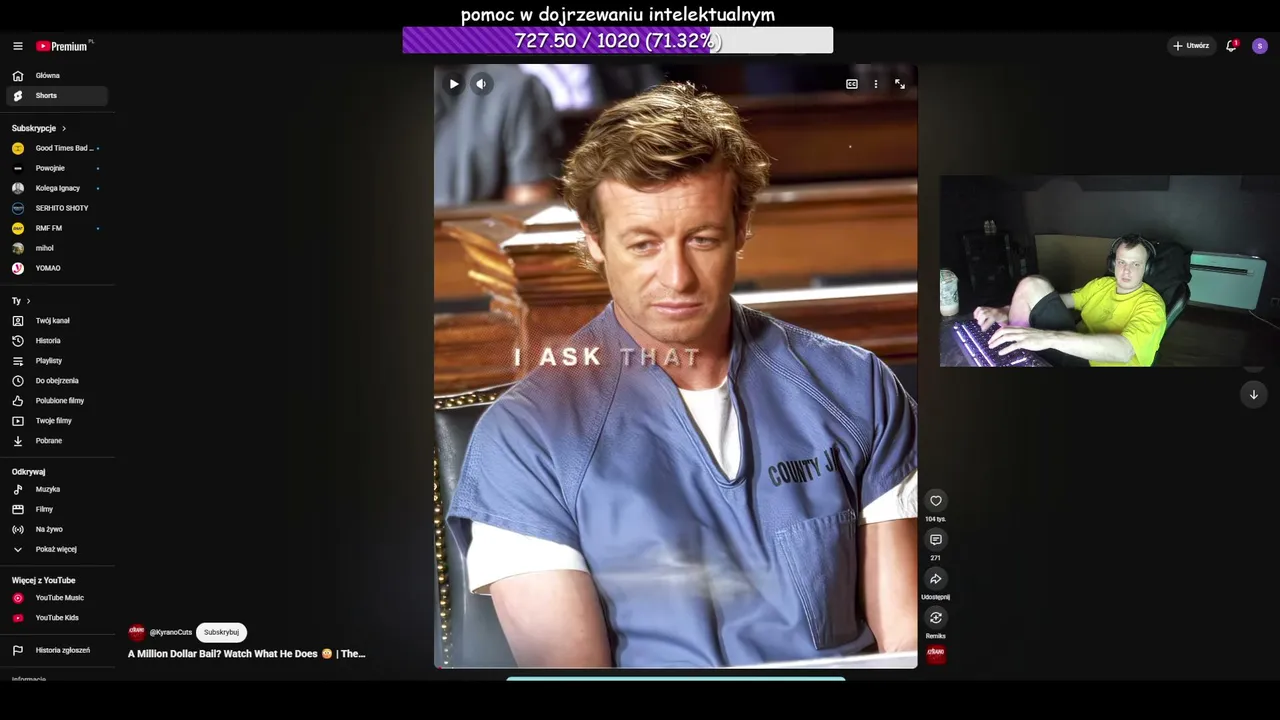
Task: Browse Na żywo live streams
Action: (x=57, y=529)
